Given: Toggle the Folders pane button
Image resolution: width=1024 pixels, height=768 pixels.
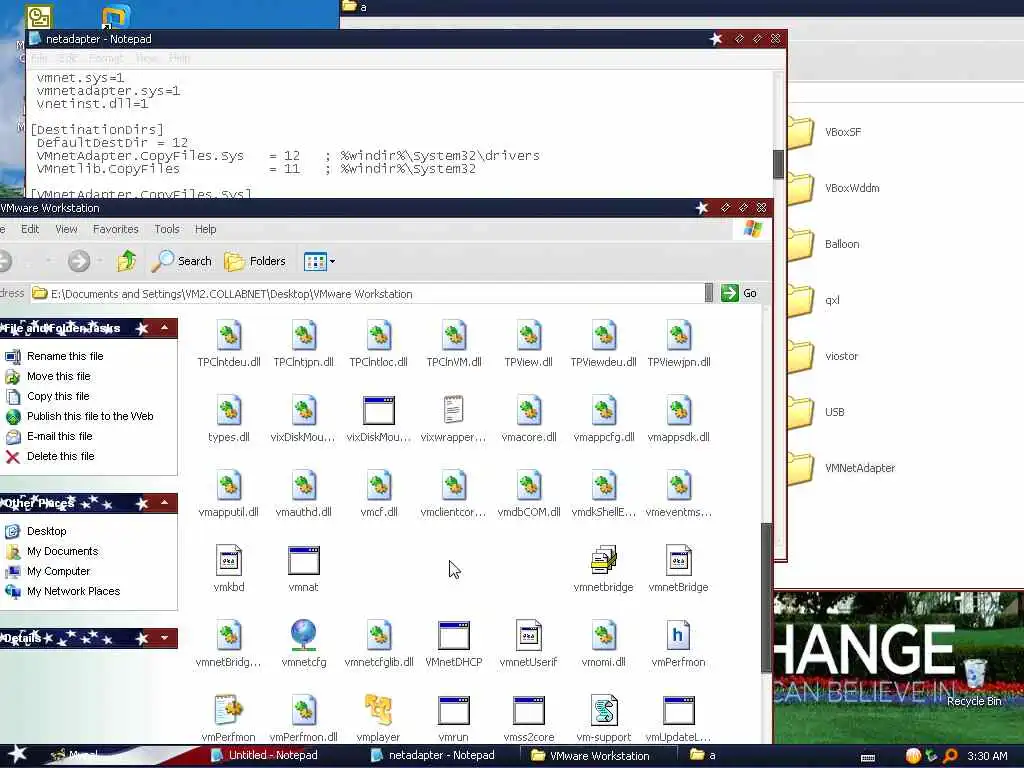Looking at the screenshot, I should (255, 261).
